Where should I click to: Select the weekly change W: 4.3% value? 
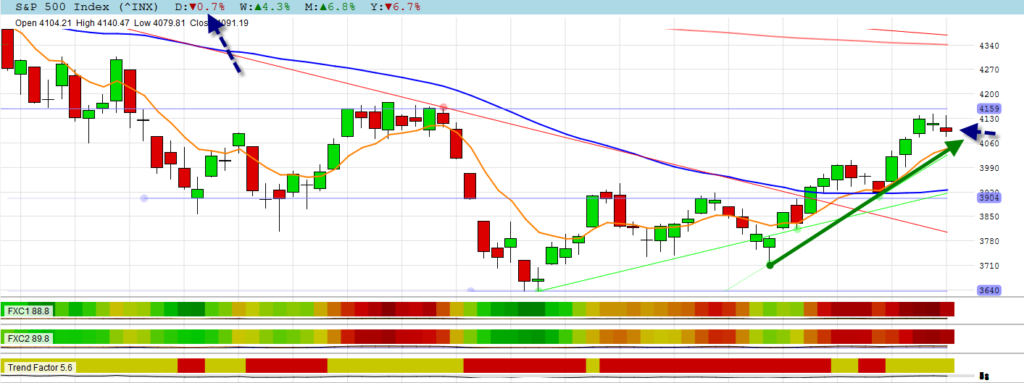(x=266, y=7)
